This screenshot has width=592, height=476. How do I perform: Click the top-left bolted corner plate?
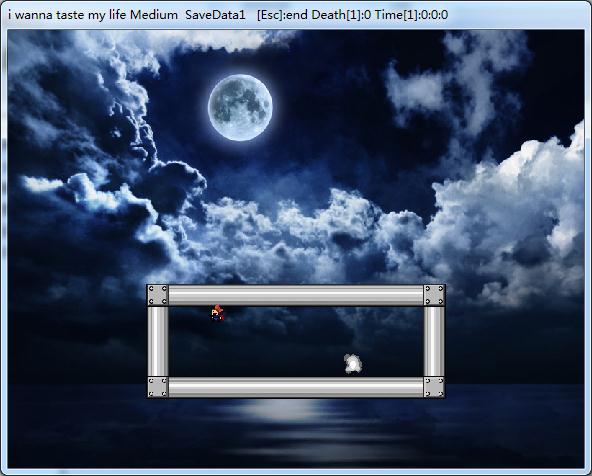(157, 295)
